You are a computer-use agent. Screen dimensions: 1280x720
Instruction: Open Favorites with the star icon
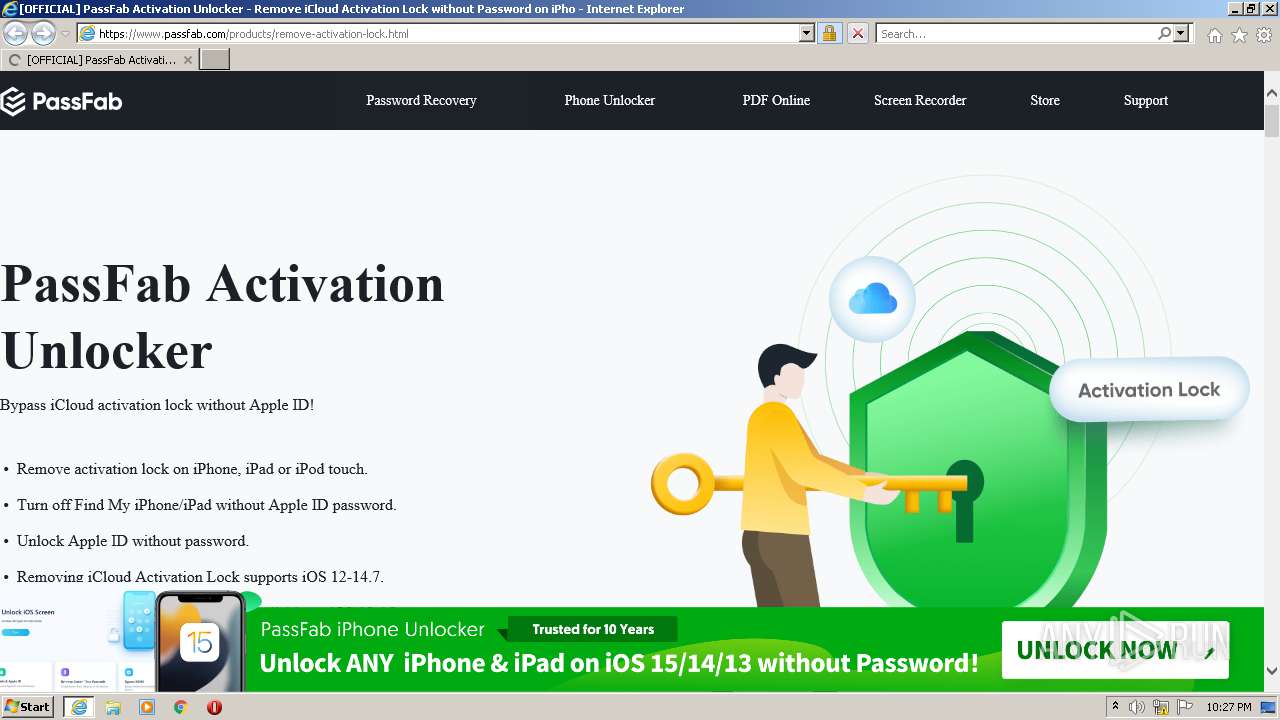coord(1239,35)
